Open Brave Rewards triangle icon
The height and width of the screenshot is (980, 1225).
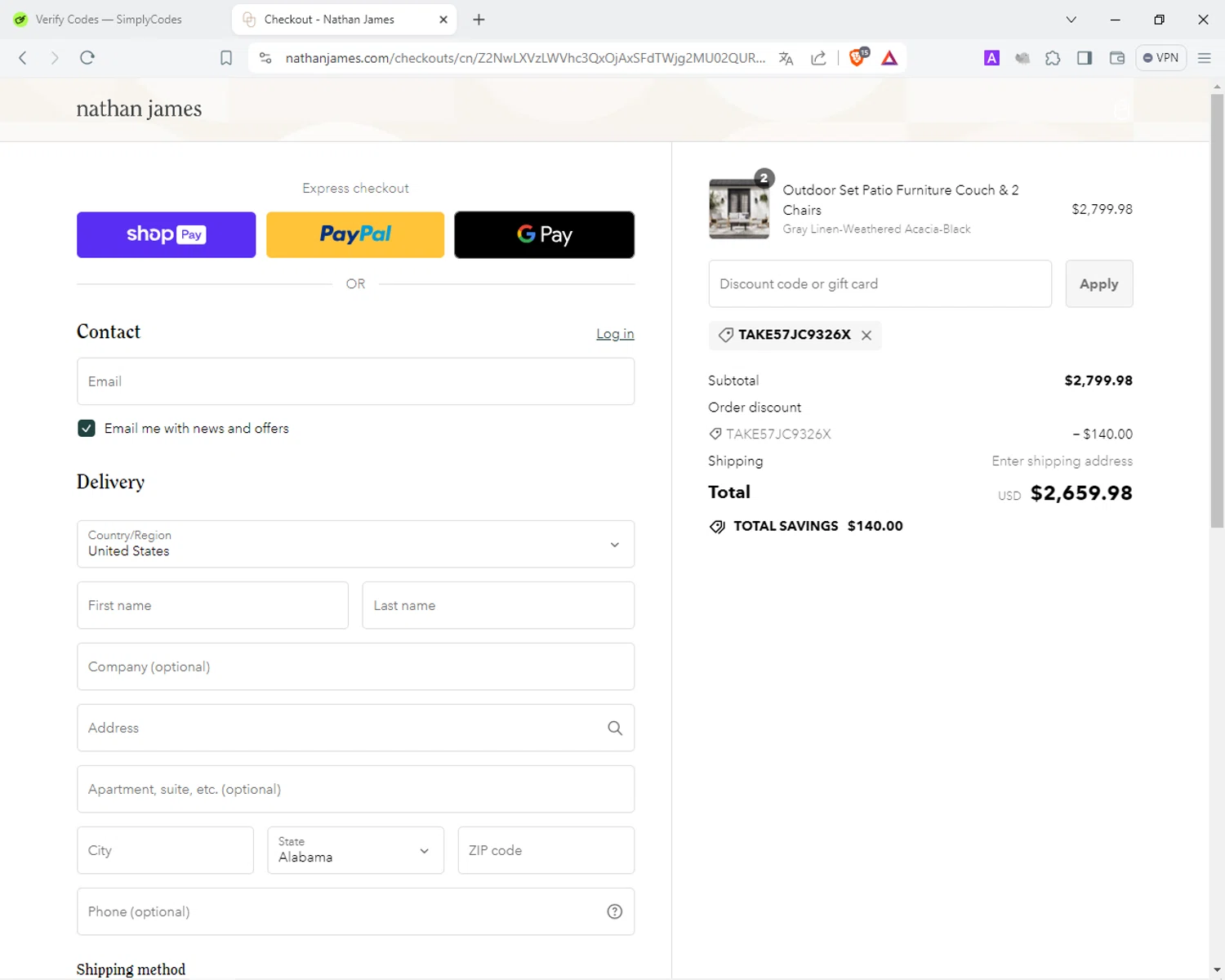pos(889,58)
